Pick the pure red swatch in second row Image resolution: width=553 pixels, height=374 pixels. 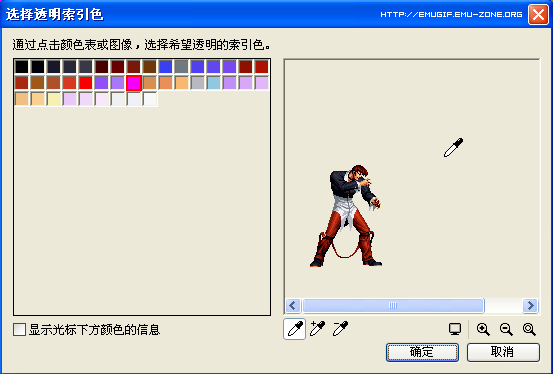(x=86, y=83)
